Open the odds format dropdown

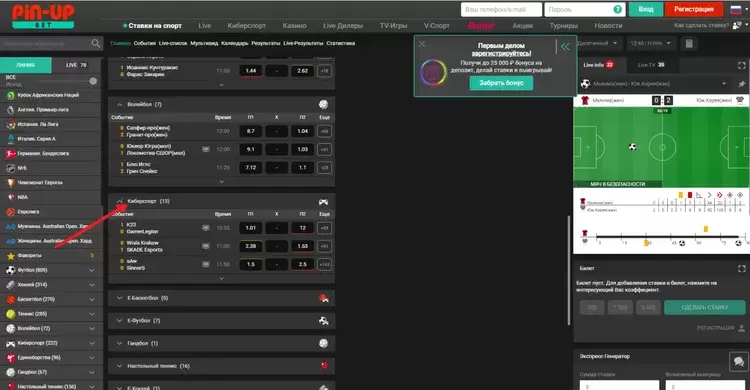597,43
